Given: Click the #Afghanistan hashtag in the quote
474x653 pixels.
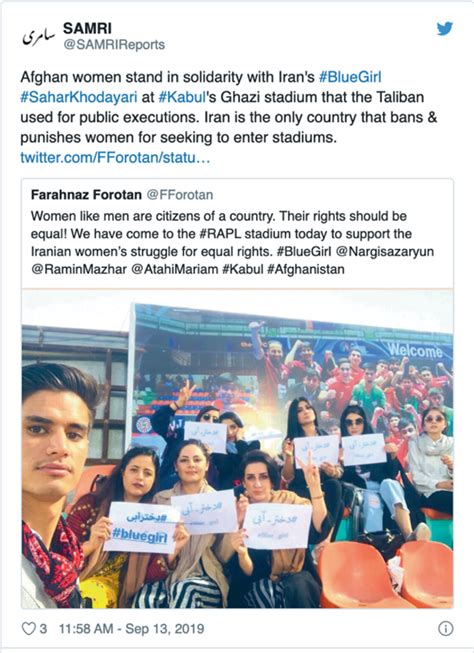Looking at the screenshot, I should pos(306,269).
